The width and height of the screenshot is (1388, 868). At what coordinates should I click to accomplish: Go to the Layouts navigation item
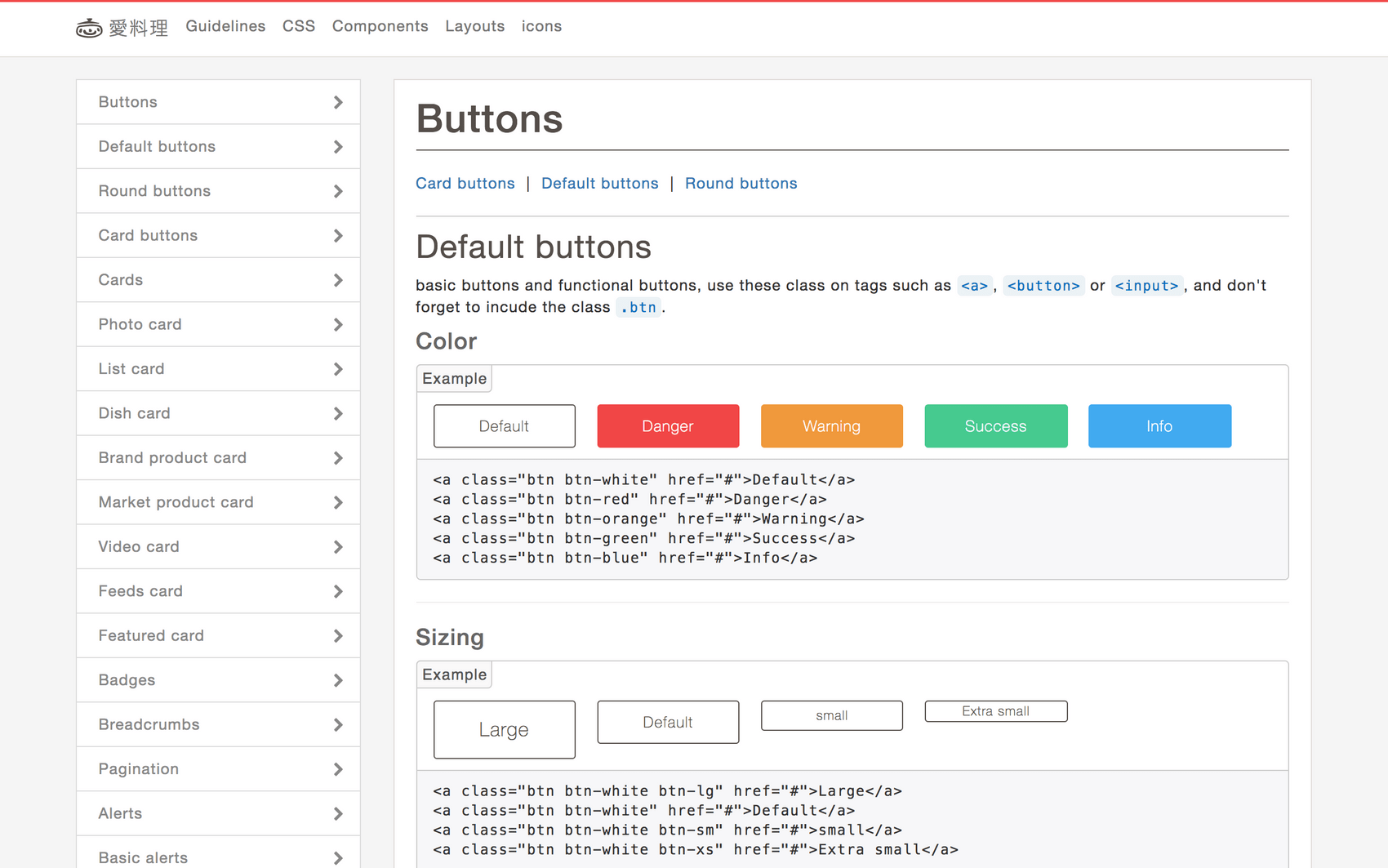coord(474,26)
